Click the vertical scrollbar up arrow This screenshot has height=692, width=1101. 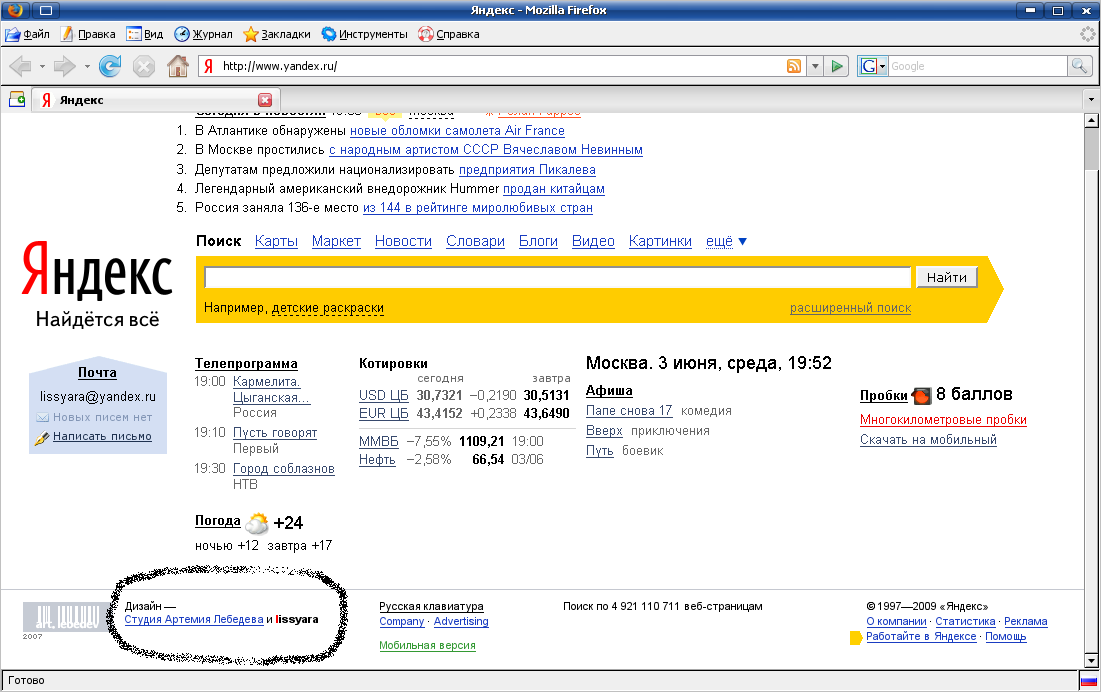[1091, 121]
